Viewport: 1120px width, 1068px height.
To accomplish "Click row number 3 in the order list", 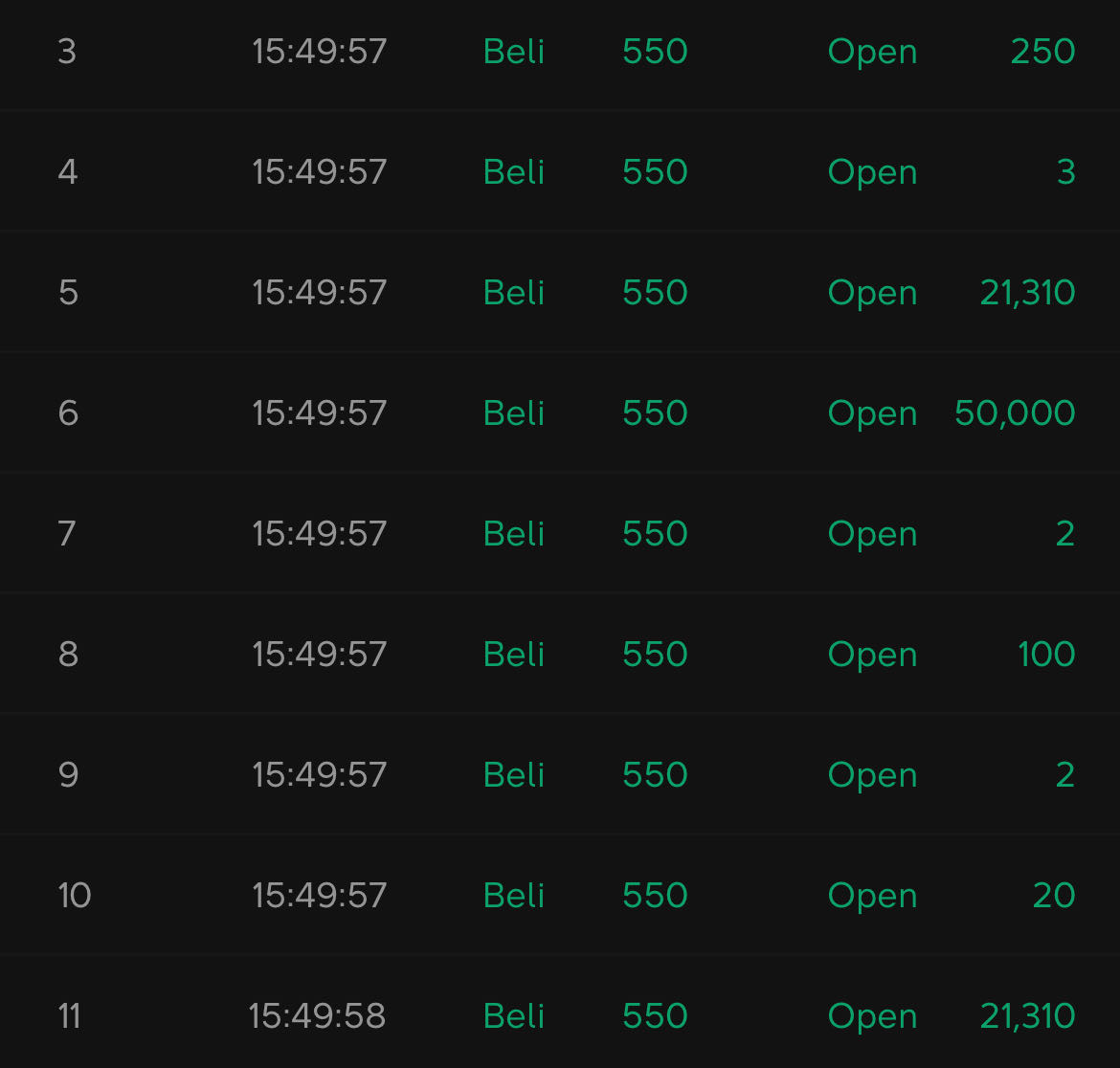I will (67, 52).
